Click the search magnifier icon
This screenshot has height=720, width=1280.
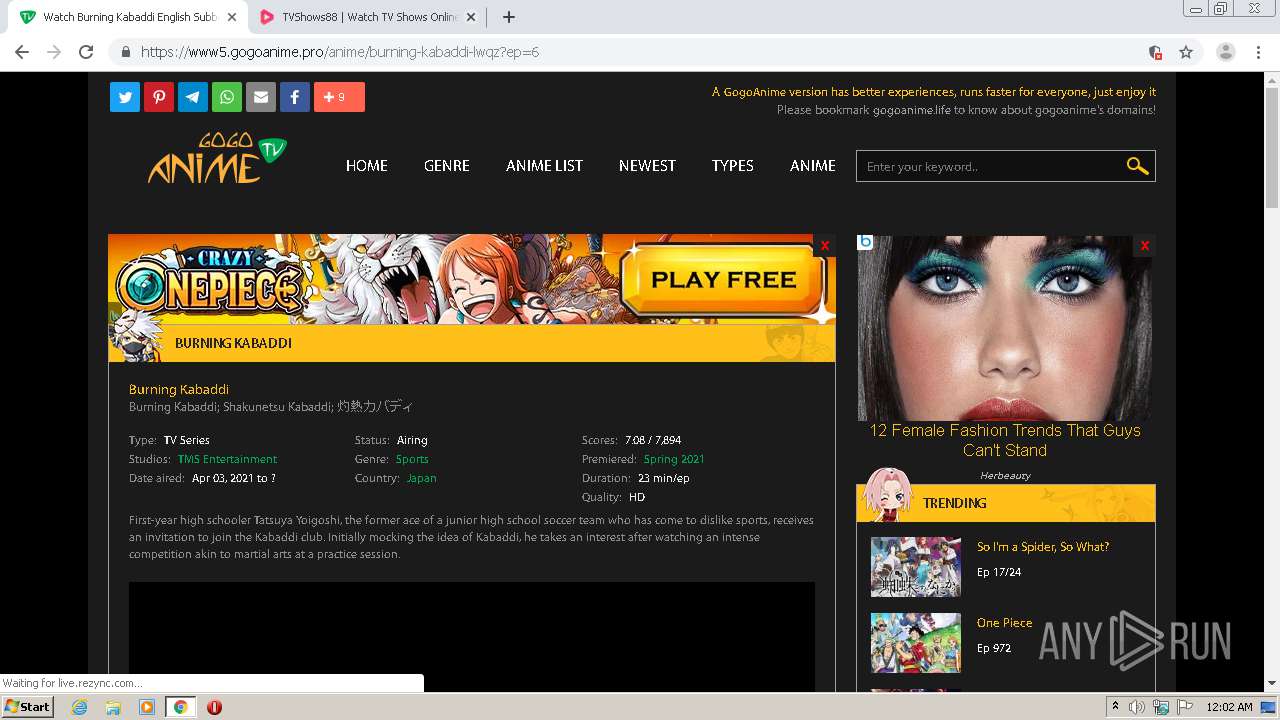click(x=1137, y=166)
